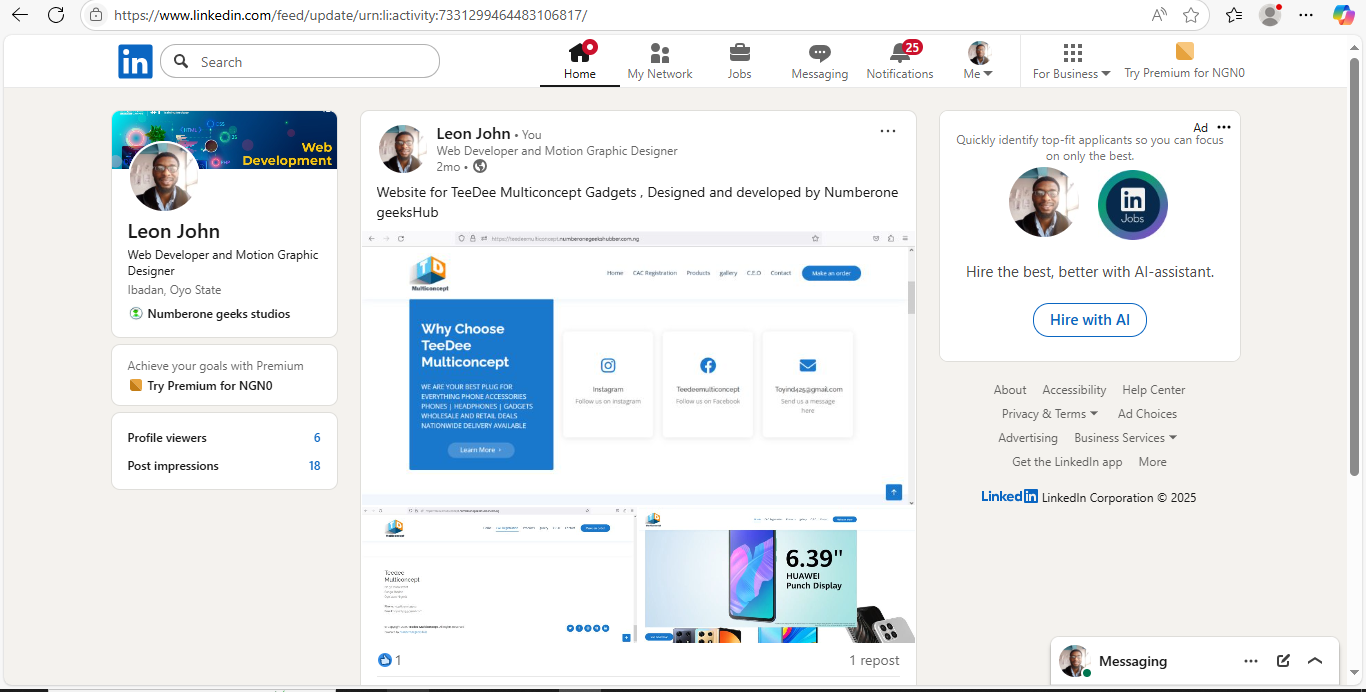Image resolution: width=1366 pixels, height=692 pixels.
Task: Open the post image showing the TeeDee footer page
Action: pos(499,574)
